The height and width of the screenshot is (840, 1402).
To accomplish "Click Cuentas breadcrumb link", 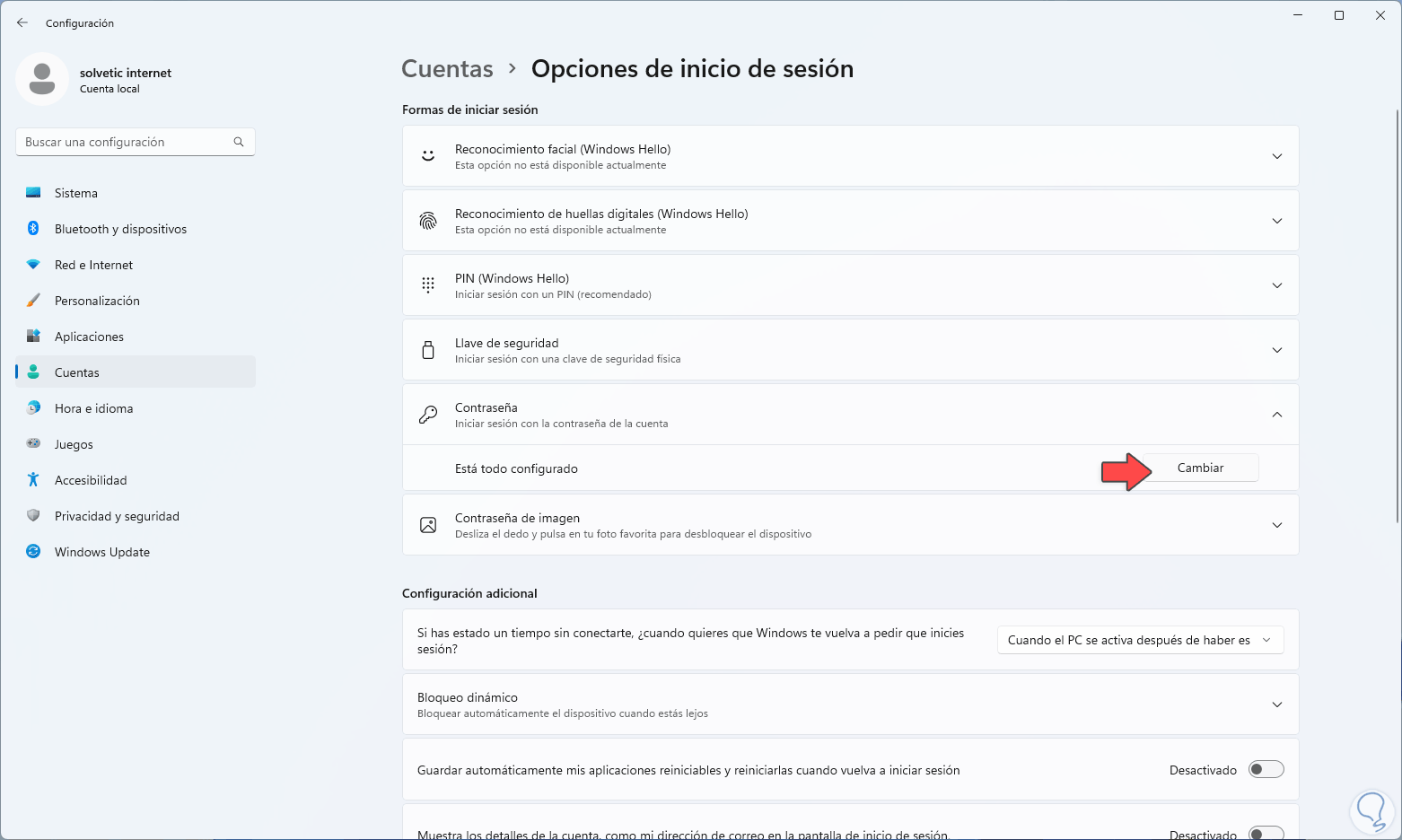I will pos(447,69).
